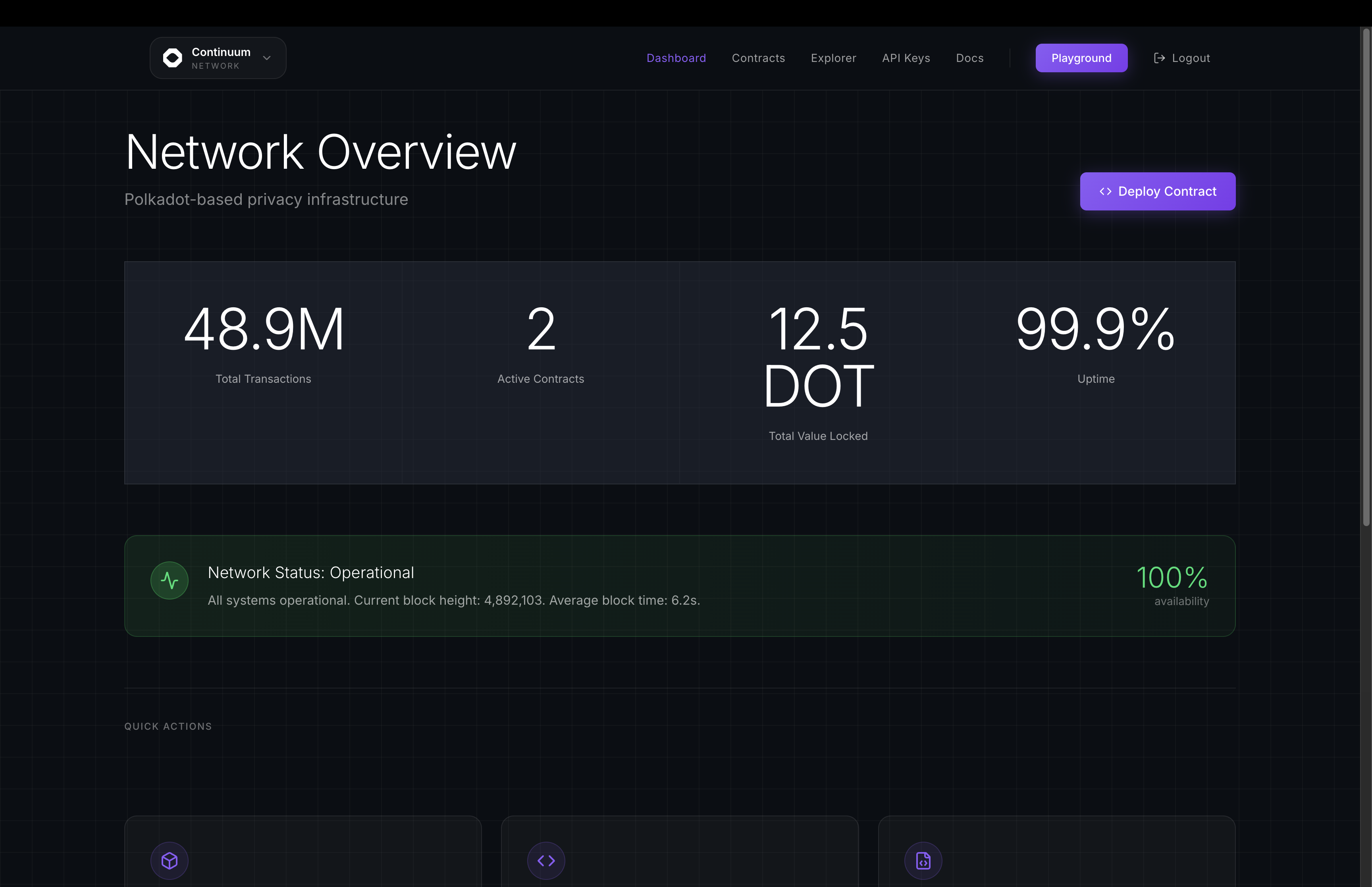Open the Docs nav link
The image size is (1372, 887).
(969, 58)
